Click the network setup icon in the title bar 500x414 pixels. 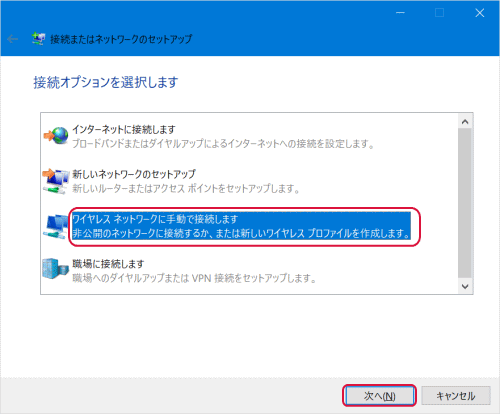pyautogui.click(x=38, y=39)
